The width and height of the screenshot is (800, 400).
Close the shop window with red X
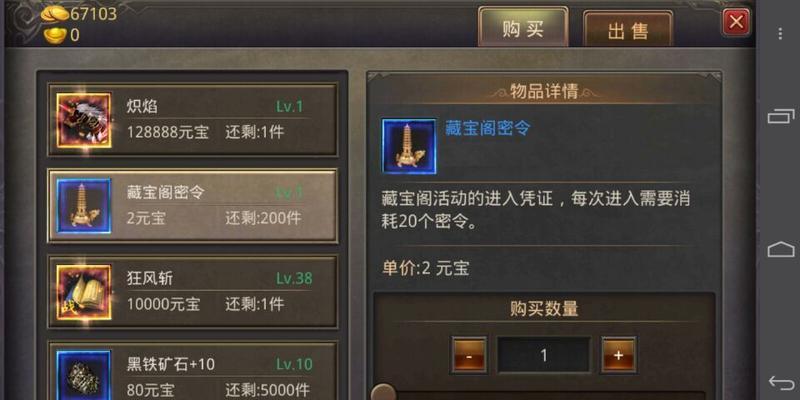coord(736,22)
